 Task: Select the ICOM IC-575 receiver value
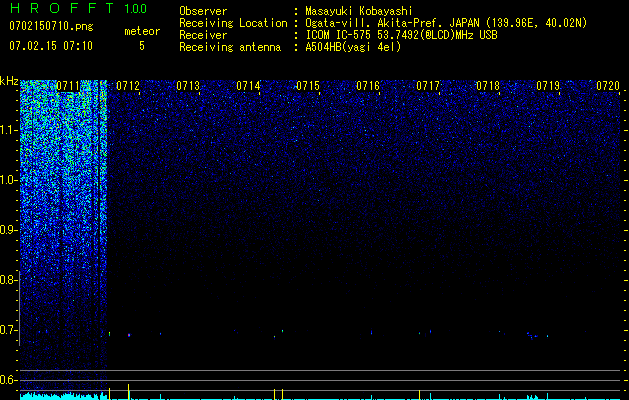click(401, 35)
